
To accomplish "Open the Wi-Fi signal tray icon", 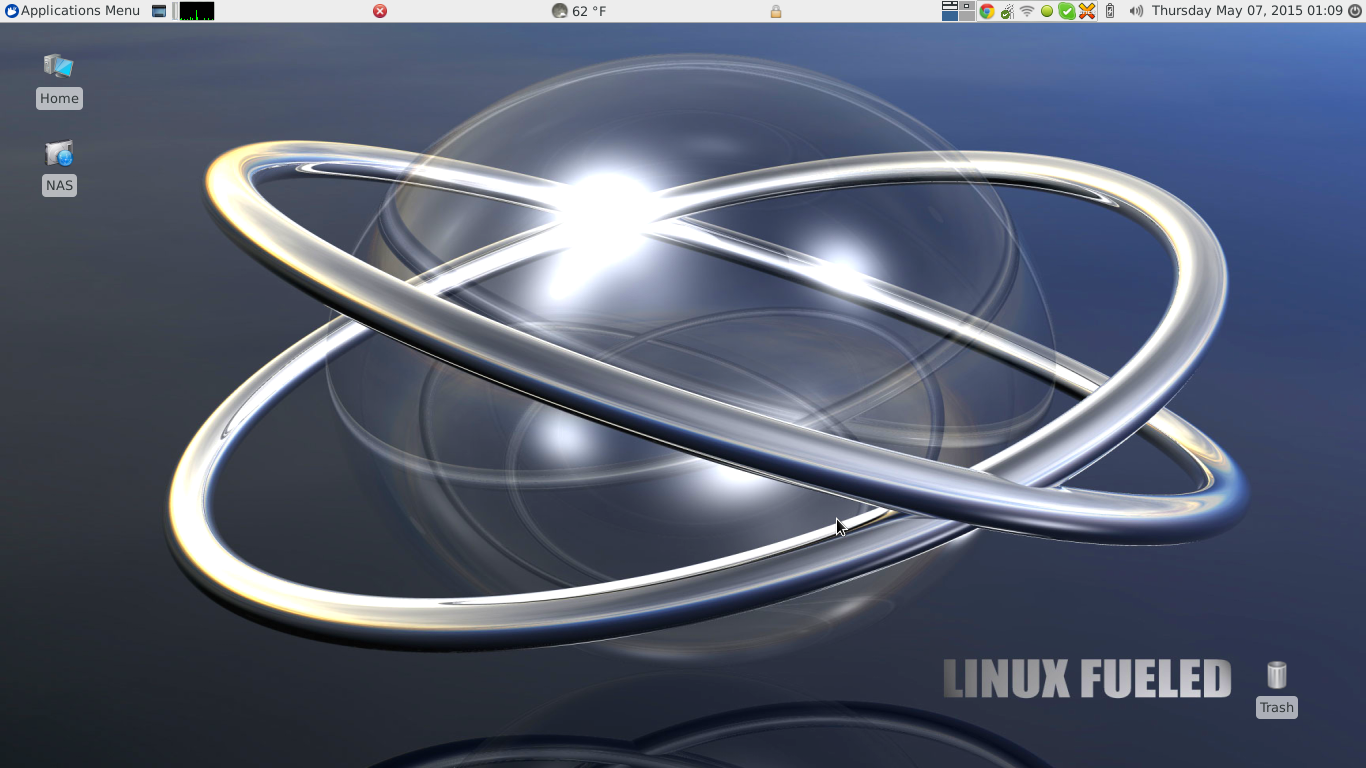I will pos(1027,11).
